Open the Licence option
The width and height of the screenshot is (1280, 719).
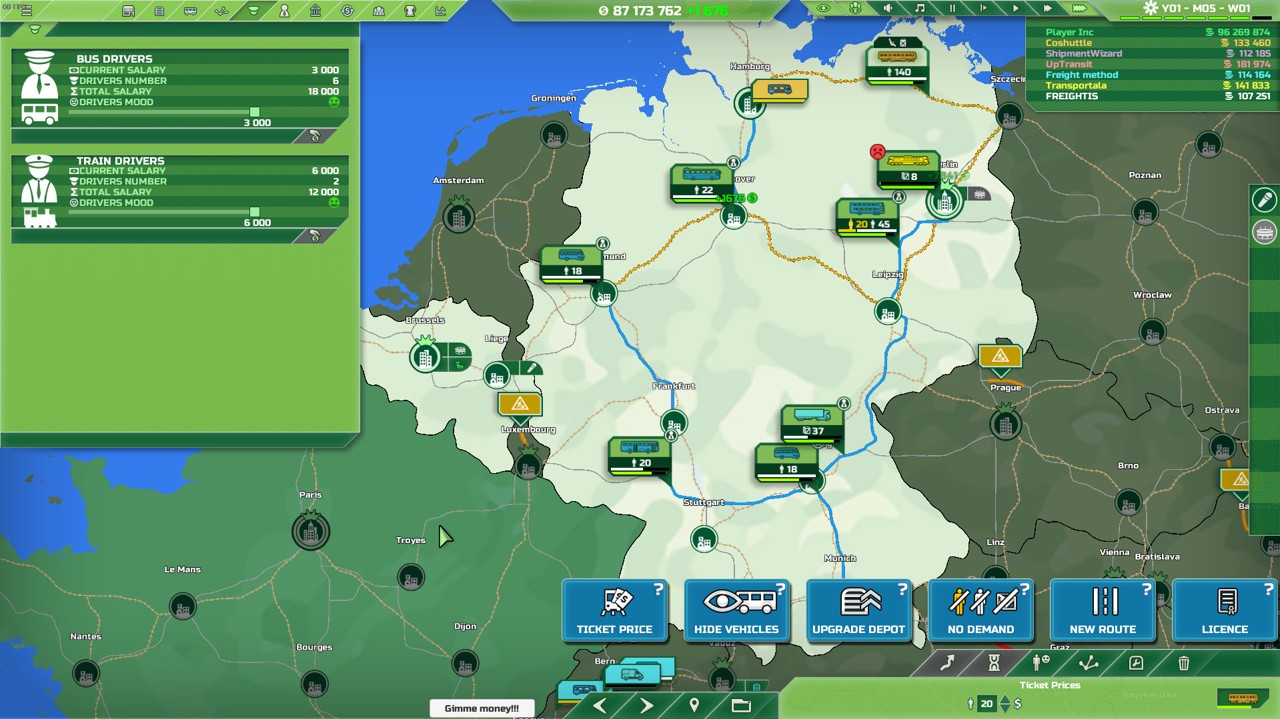pyautogui.click(x=1224, y=611)
